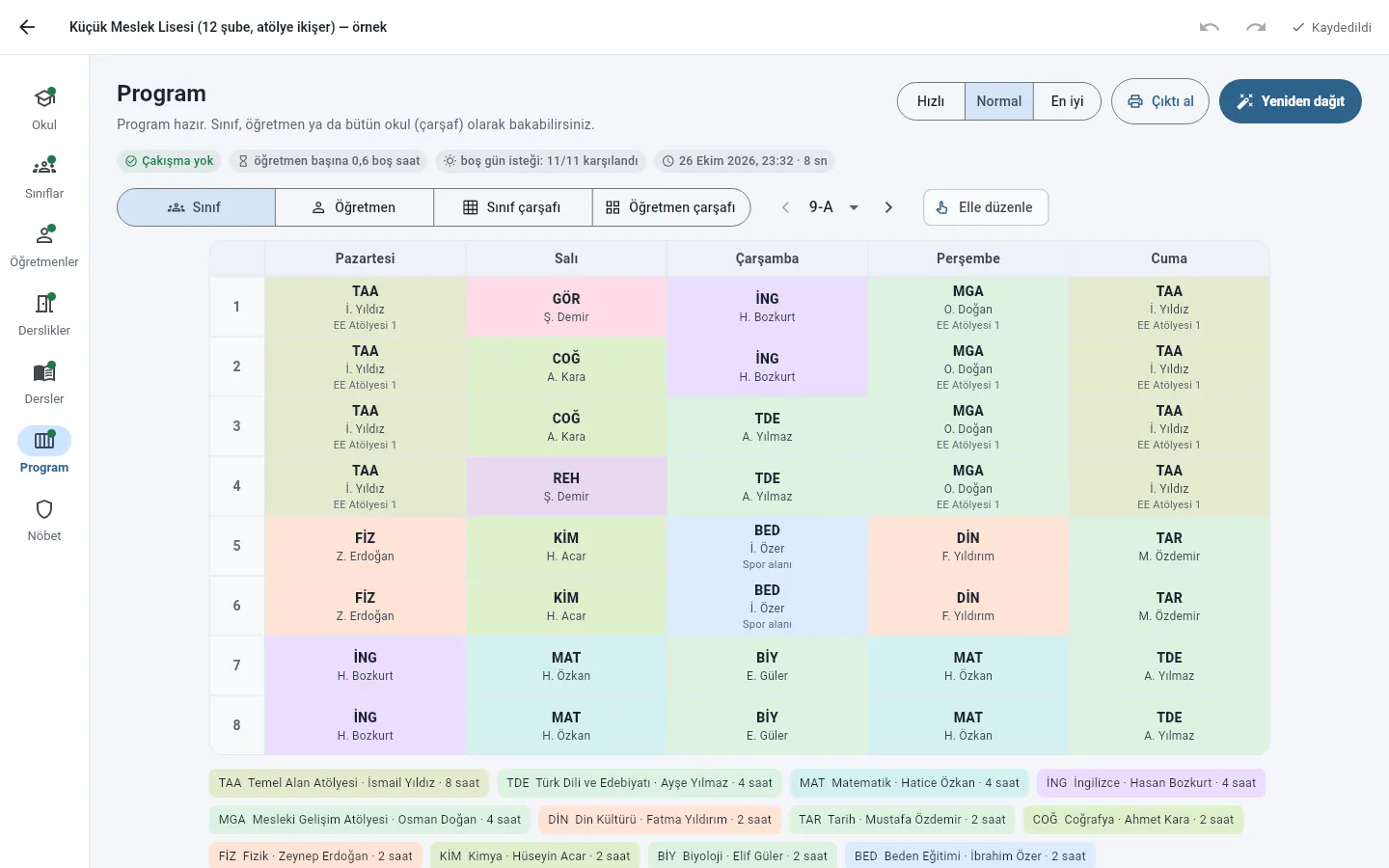This screenshot has height=868, width=1389.
Task: Click the Perşembe column header
Action: 968,258
